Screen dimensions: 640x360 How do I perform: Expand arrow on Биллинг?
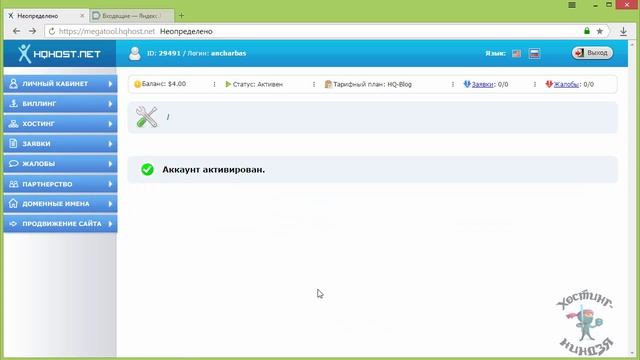coord(110,104)
